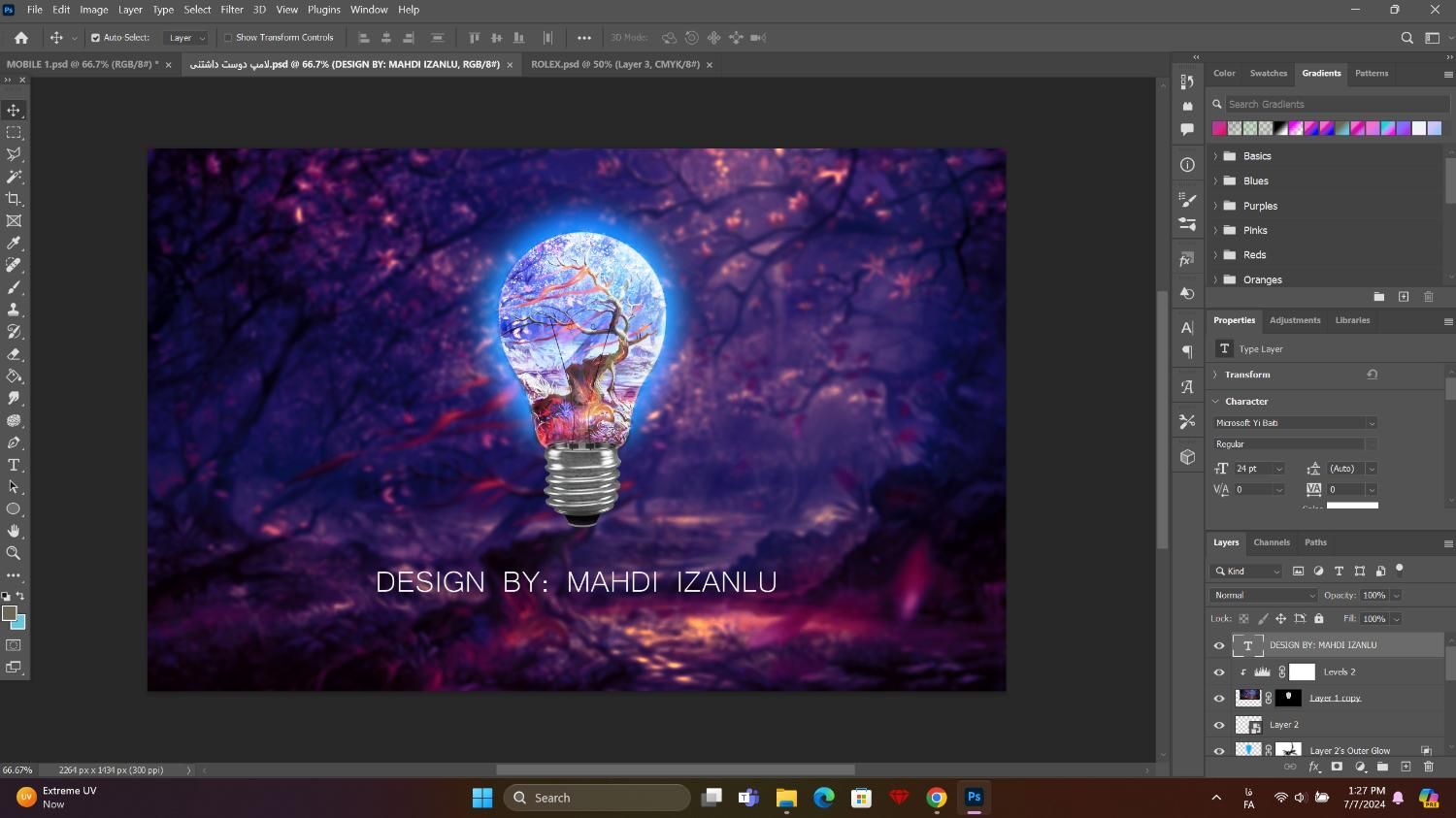Select the Zoom tool

(x=14, y=553)
